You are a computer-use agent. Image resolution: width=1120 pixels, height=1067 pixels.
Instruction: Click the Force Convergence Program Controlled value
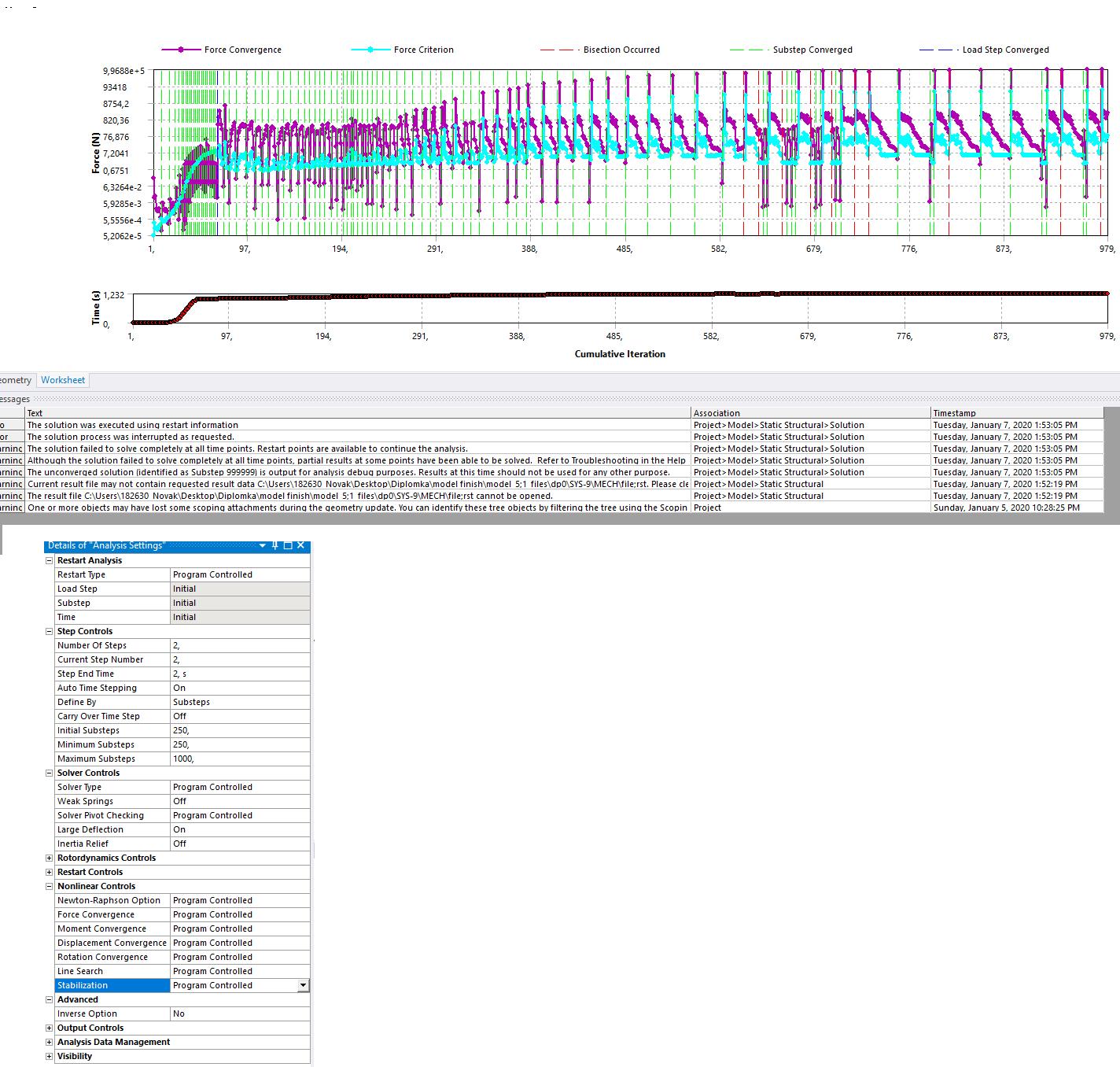tap(240, 914)
